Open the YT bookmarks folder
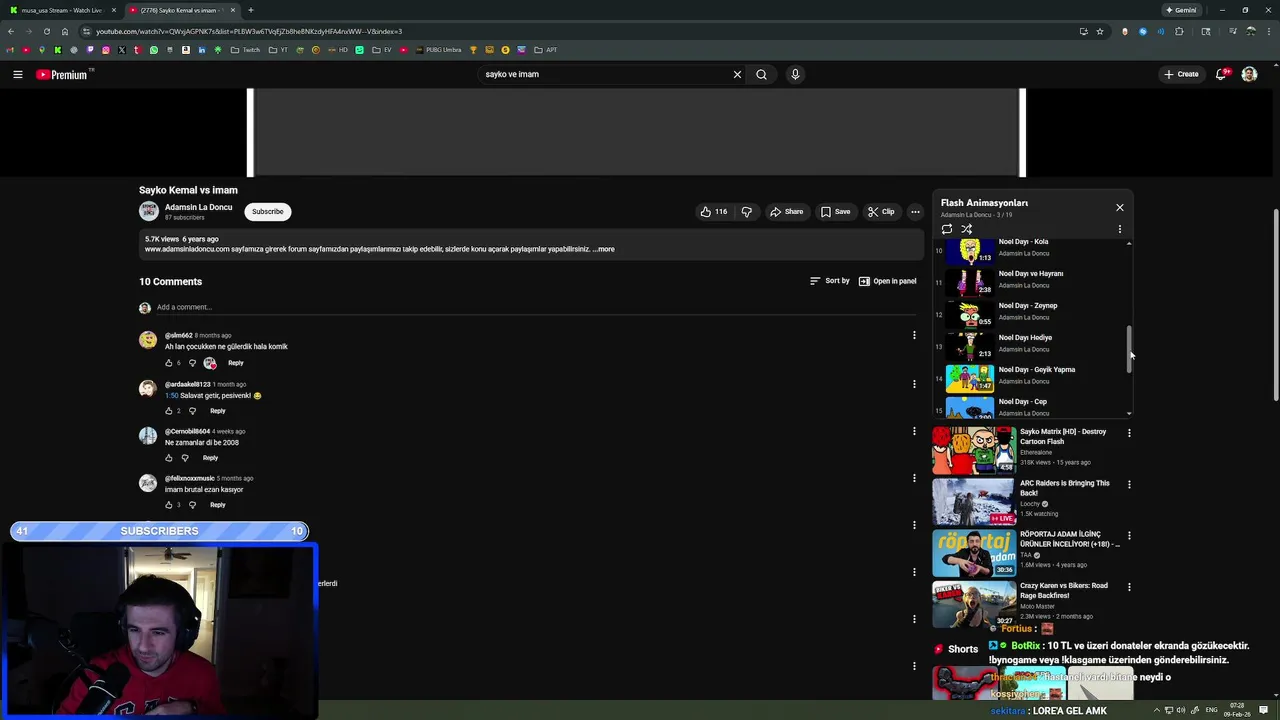This screenshot has height=720, width=1280. [x=277, y=50]
